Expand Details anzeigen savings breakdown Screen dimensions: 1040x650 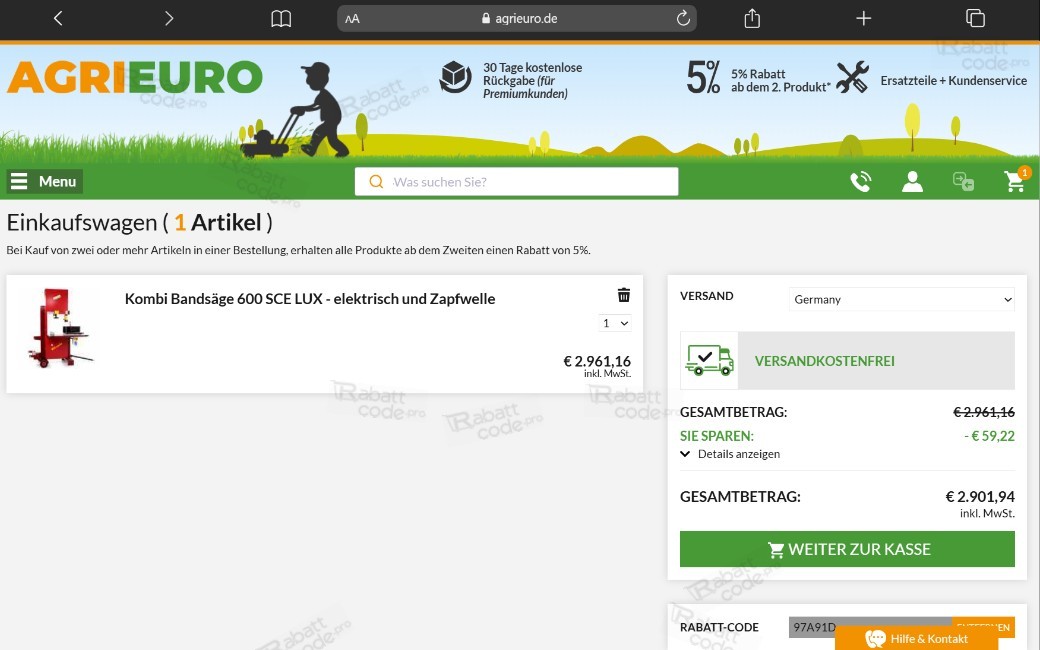point(730,454)
